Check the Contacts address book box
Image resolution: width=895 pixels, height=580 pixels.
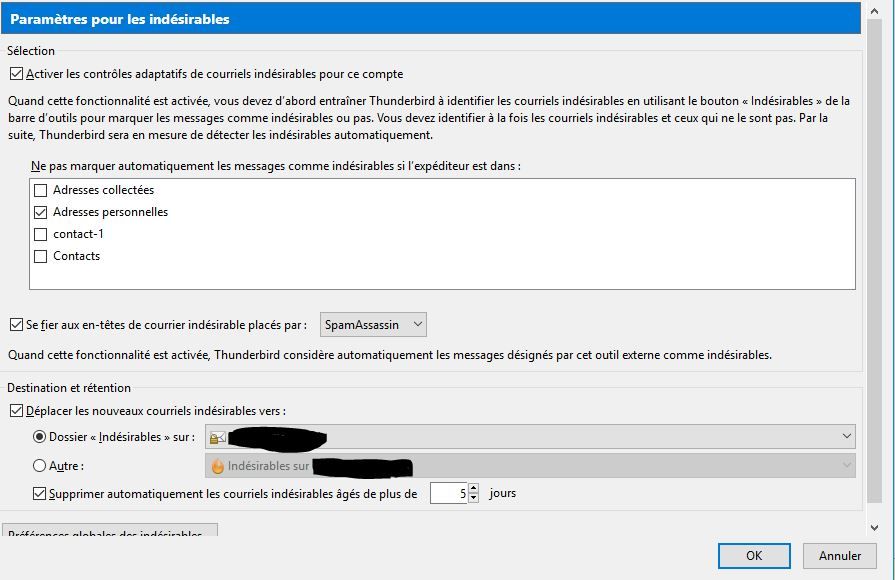pyautogui.click(x=41, y=256)
